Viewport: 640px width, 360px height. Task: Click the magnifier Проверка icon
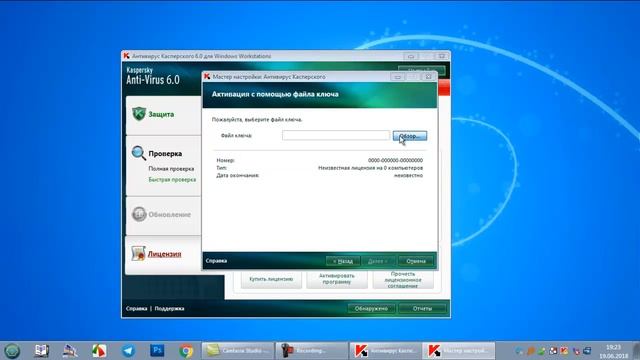pos(139,153)
